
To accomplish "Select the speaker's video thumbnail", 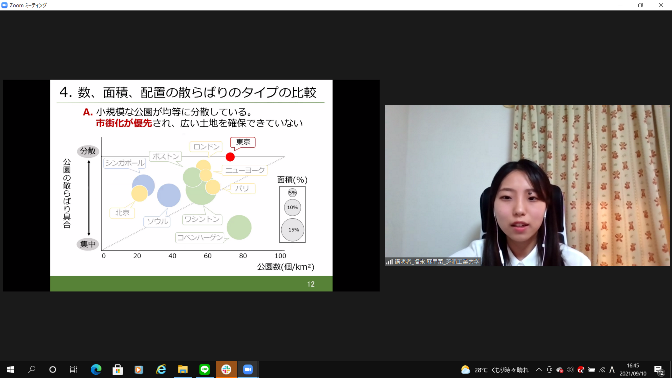I will click(527, 186).
